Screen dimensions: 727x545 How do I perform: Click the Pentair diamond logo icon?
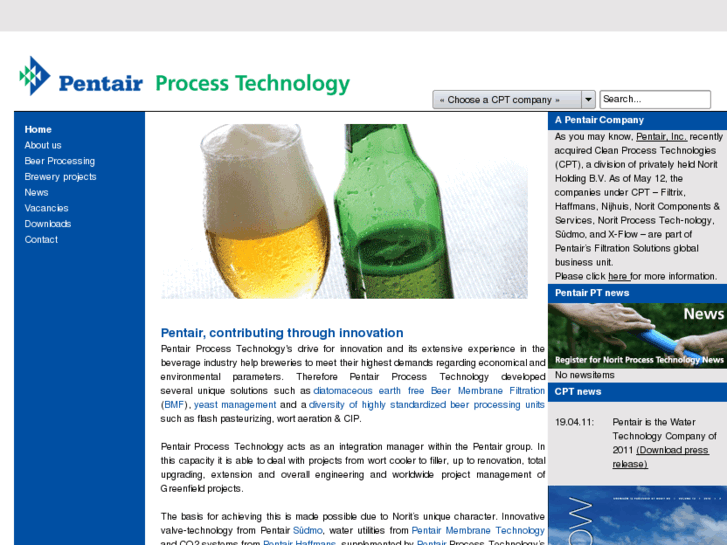pos(35,76)
